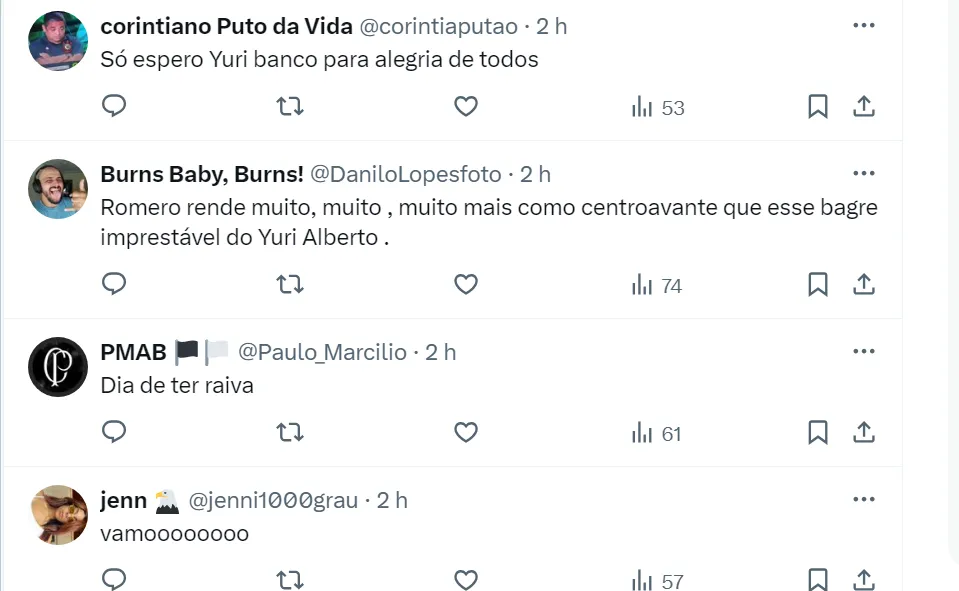Open the @Paulo_Marcilio profile link
This screenshot has width=959, height=591.
click(322, 352)
